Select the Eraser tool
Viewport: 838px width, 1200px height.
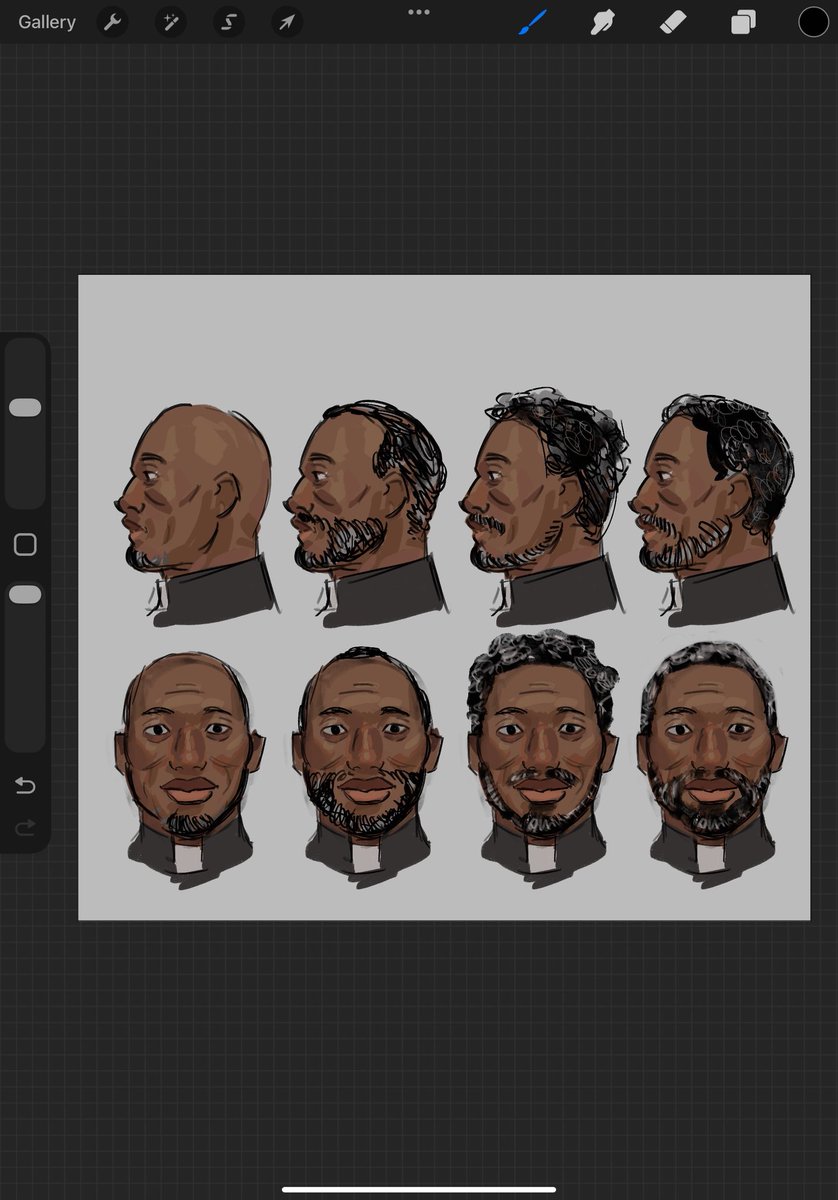click(x=673, y=22)
